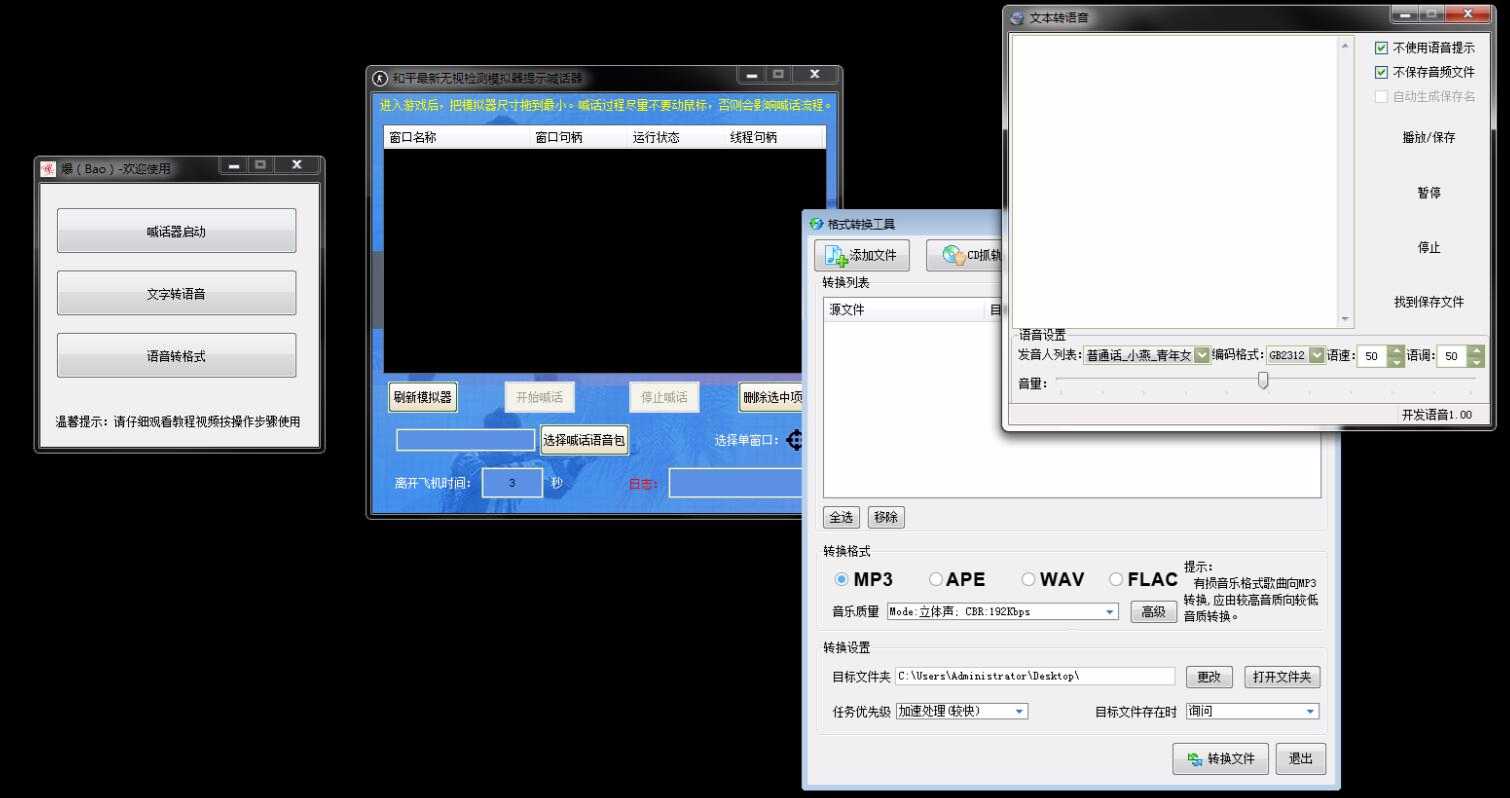Click the 转换文件 icon button
Viewport: 1510px width, 798px height.
[1221, 759]
